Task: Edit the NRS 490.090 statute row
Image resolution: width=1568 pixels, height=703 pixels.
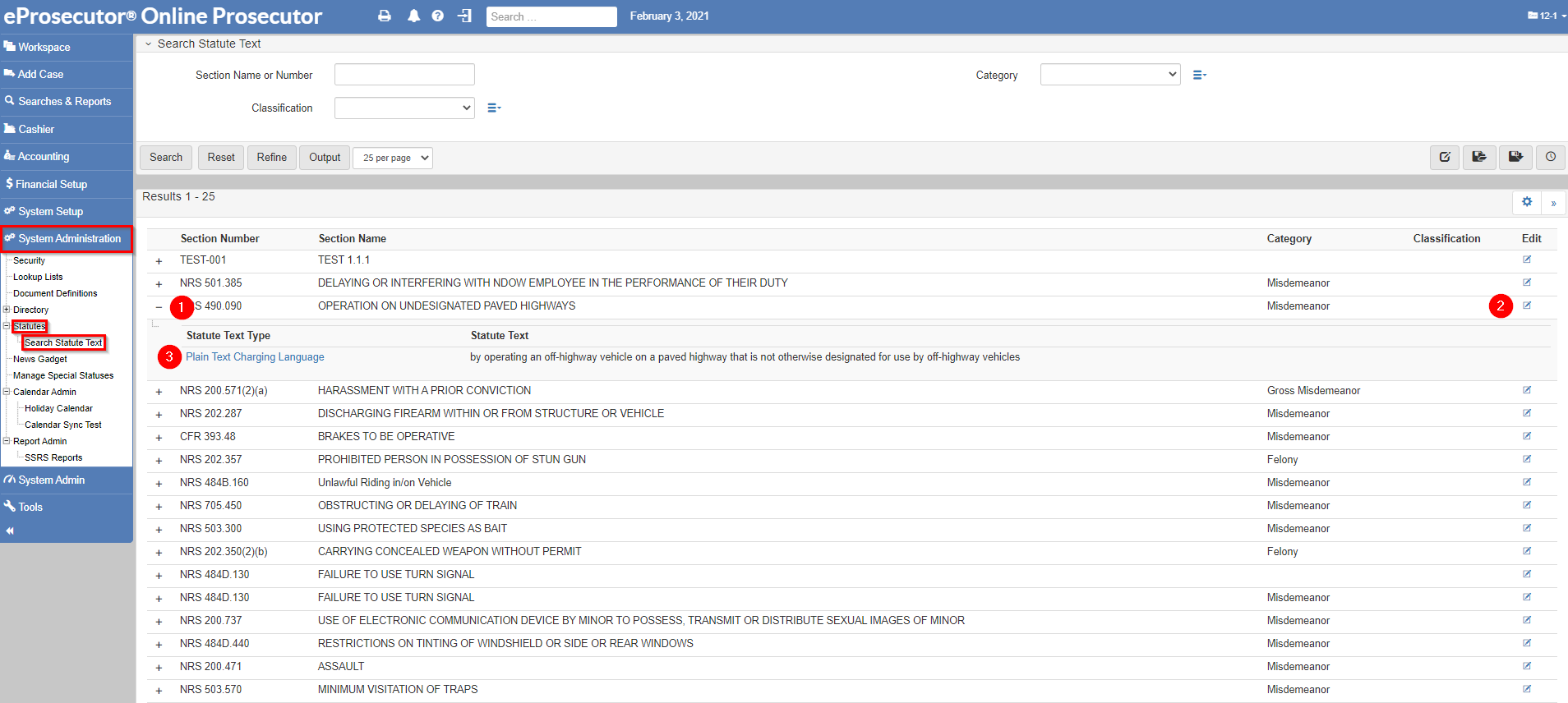Action: [1527, 306]
